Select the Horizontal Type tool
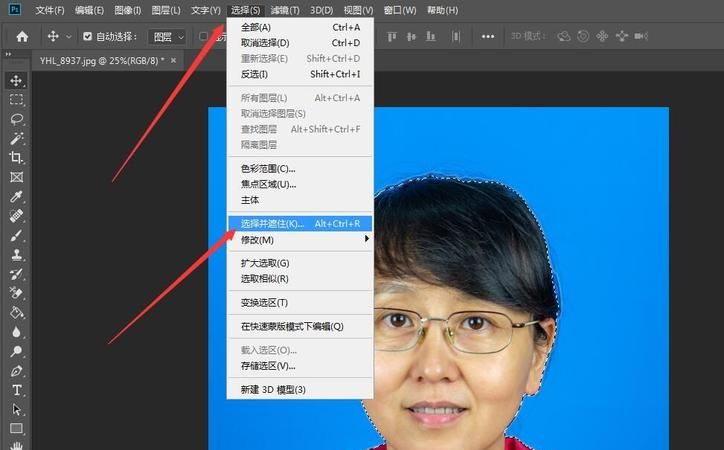The image size is (724, 450). click(16, 390)
